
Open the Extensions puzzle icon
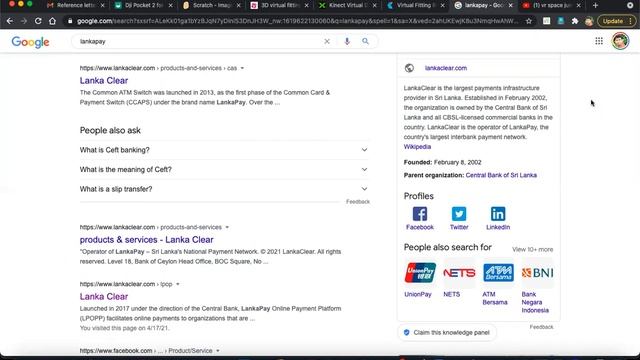coord(575,21)
